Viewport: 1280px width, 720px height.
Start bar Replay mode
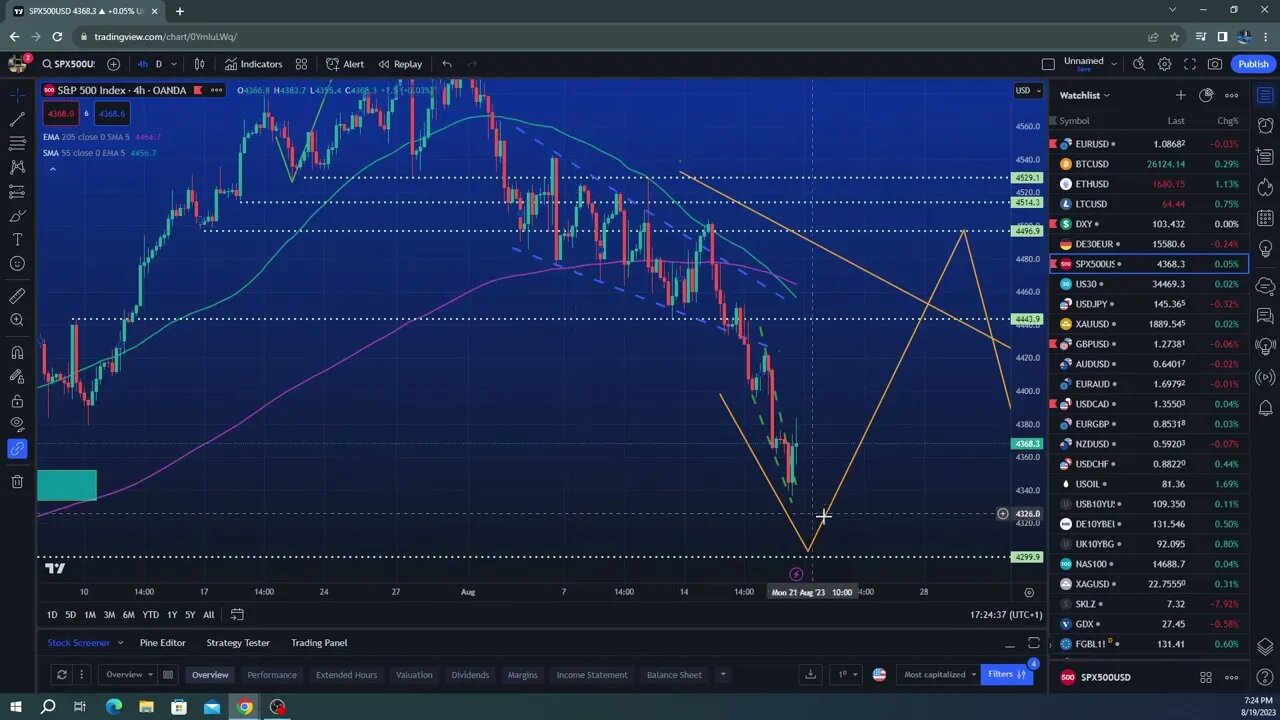tap(400, 64)
